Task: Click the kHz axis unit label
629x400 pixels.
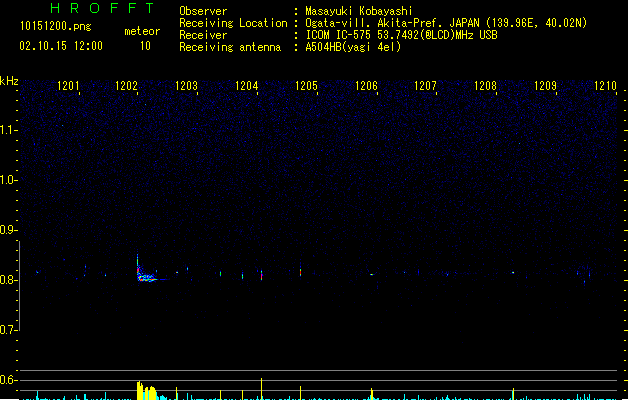Action: 9,81
